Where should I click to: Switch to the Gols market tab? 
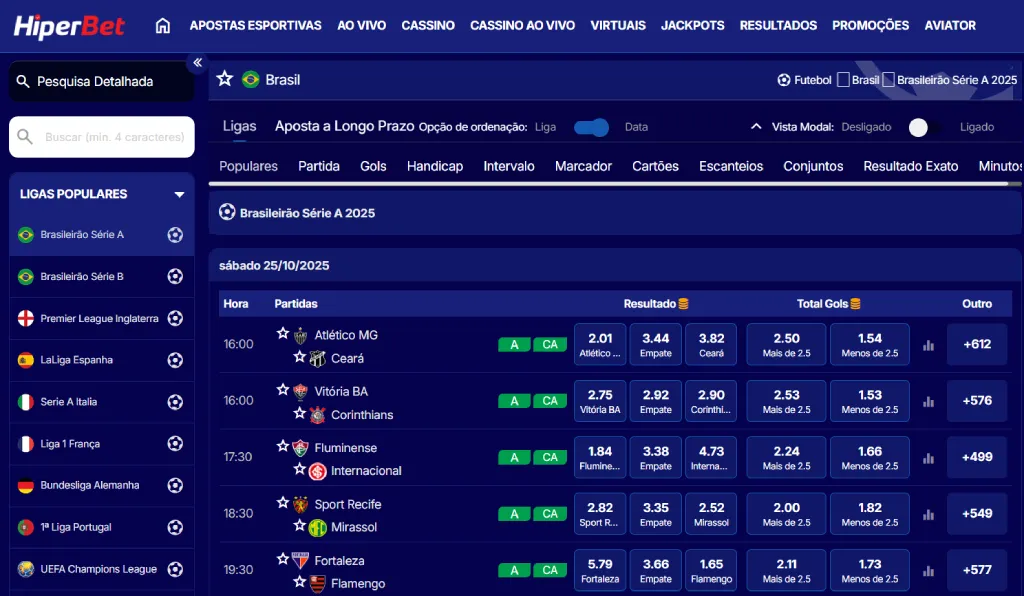click(x=373, y=166)
